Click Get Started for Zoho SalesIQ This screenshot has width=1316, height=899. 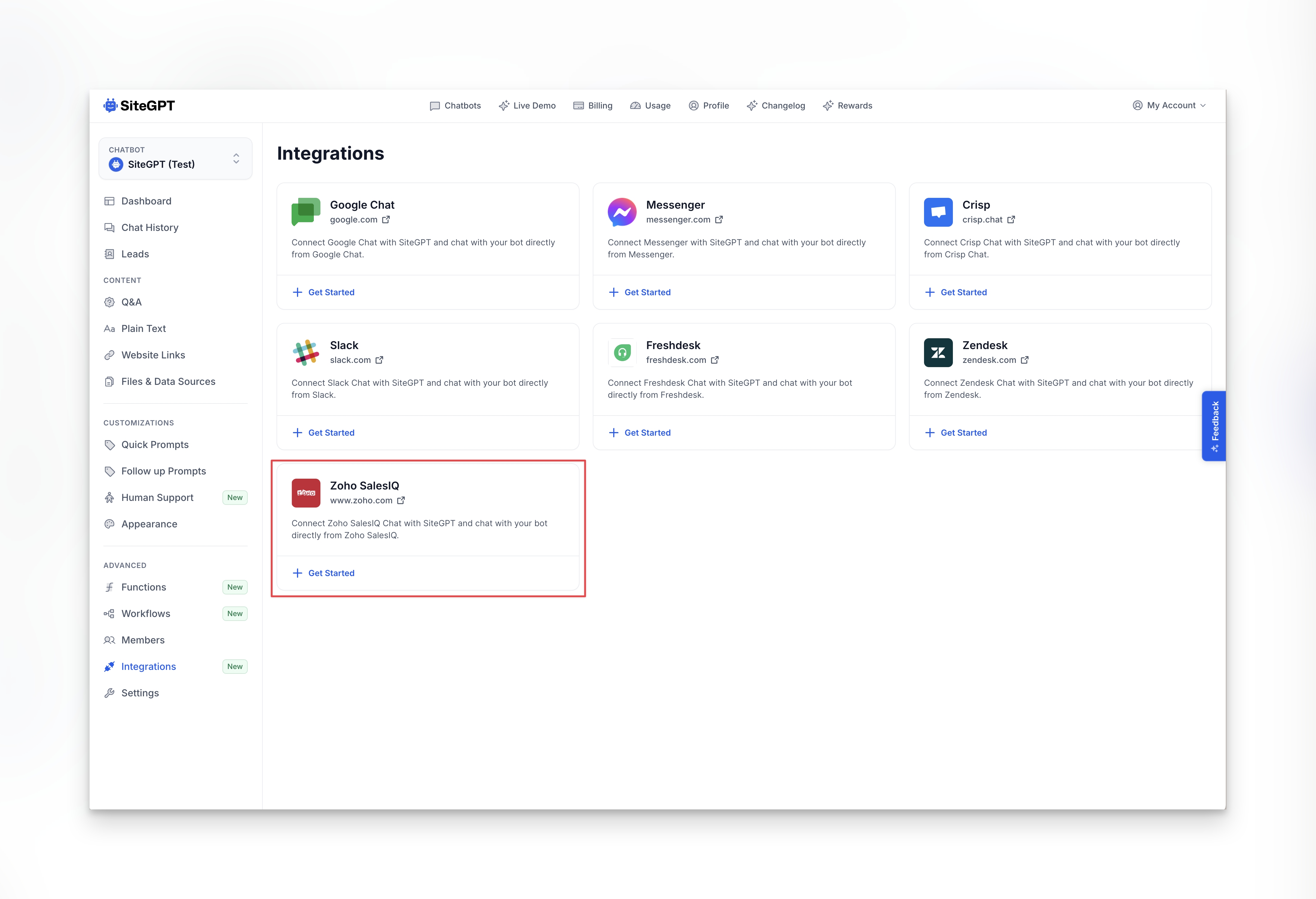(331, 573)
